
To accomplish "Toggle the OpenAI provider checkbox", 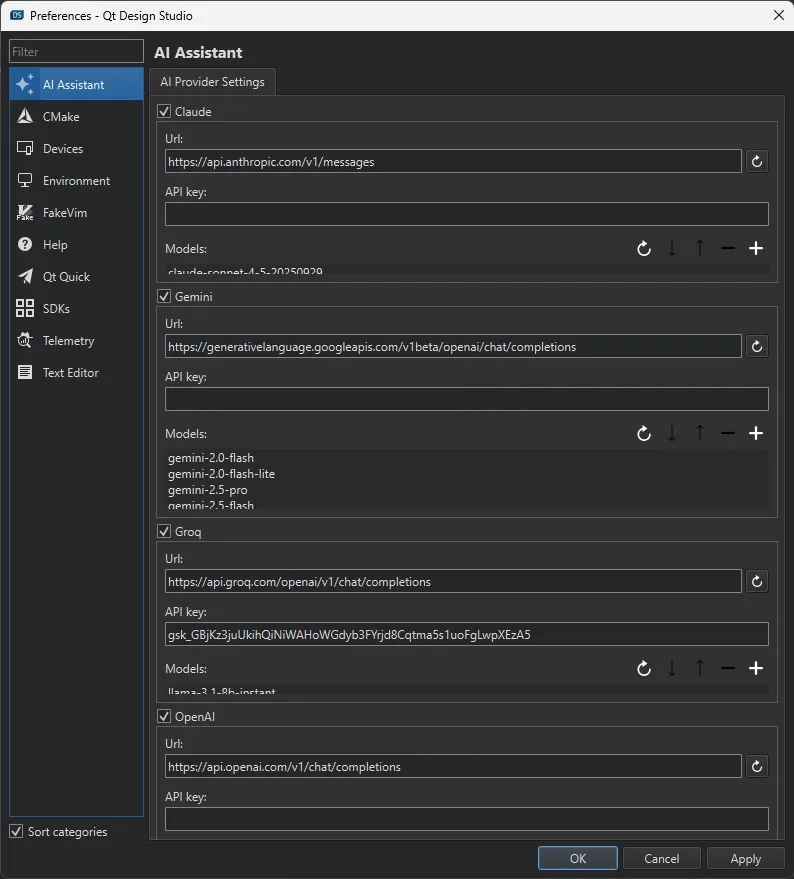I will tap(165, 717).
